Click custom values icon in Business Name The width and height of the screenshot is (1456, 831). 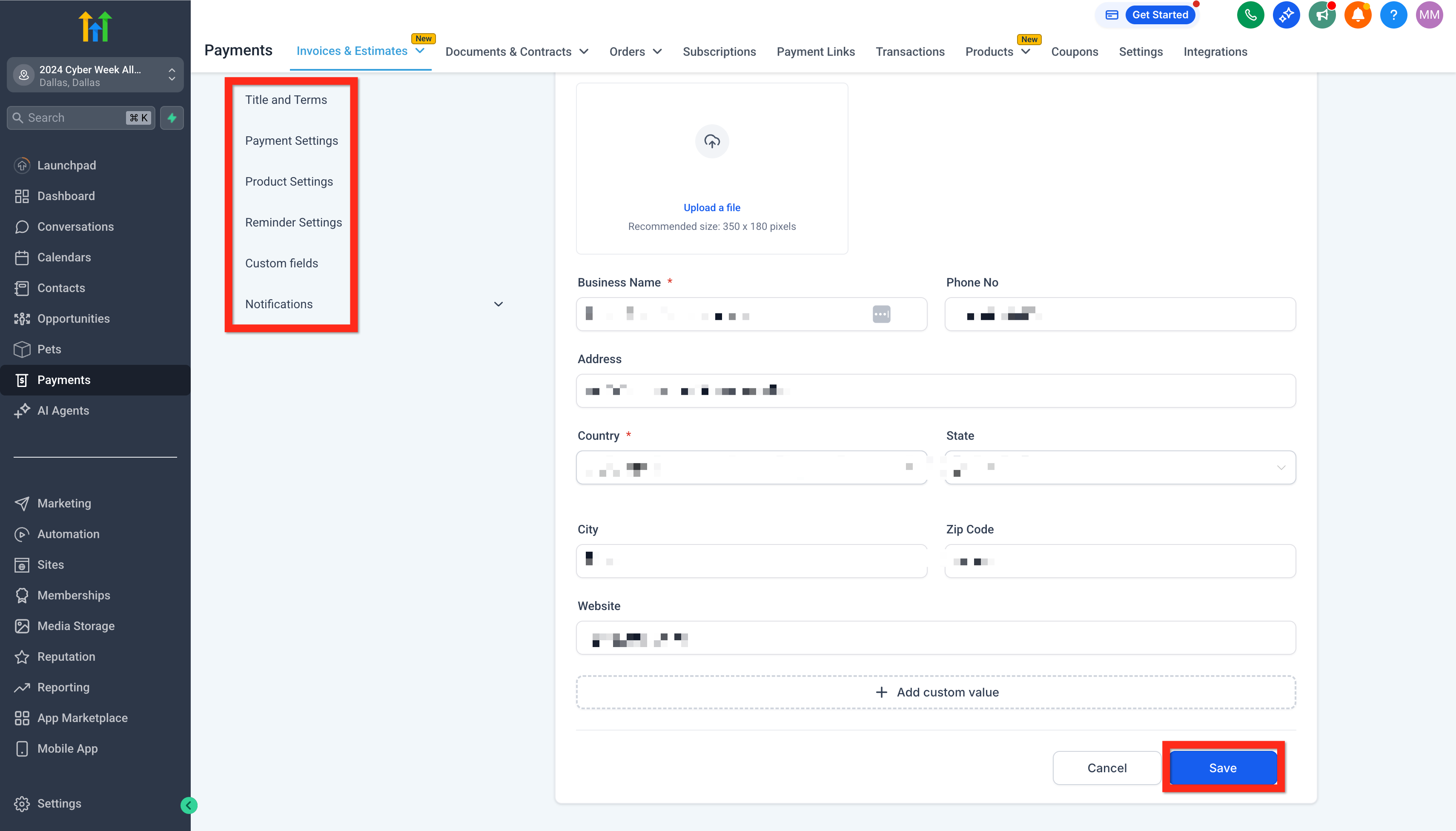[881, 314]
